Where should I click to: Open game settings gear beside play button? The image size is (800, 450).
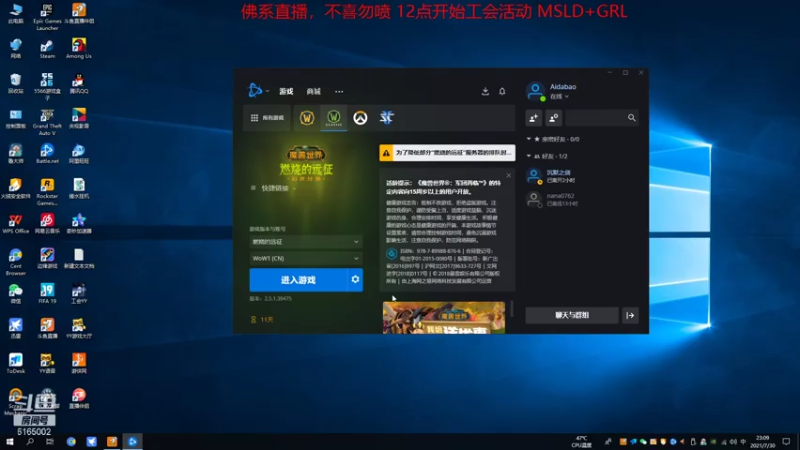355,280
